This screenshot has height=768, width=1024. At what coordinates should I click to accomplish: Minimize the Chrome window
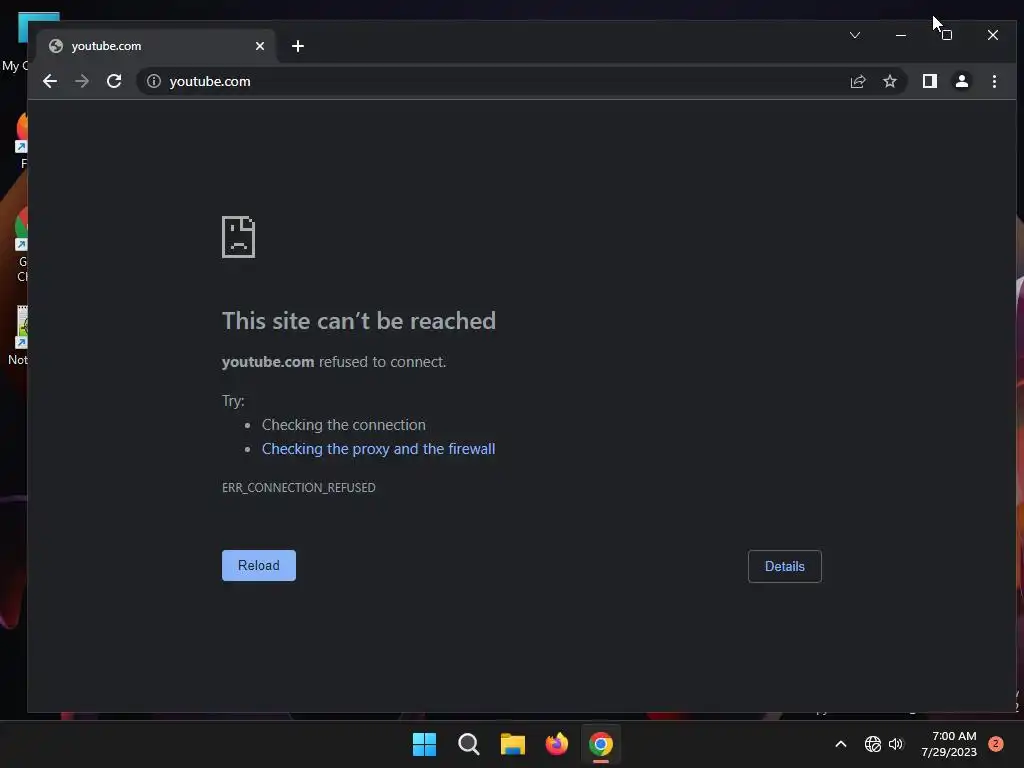coord(901,35)
